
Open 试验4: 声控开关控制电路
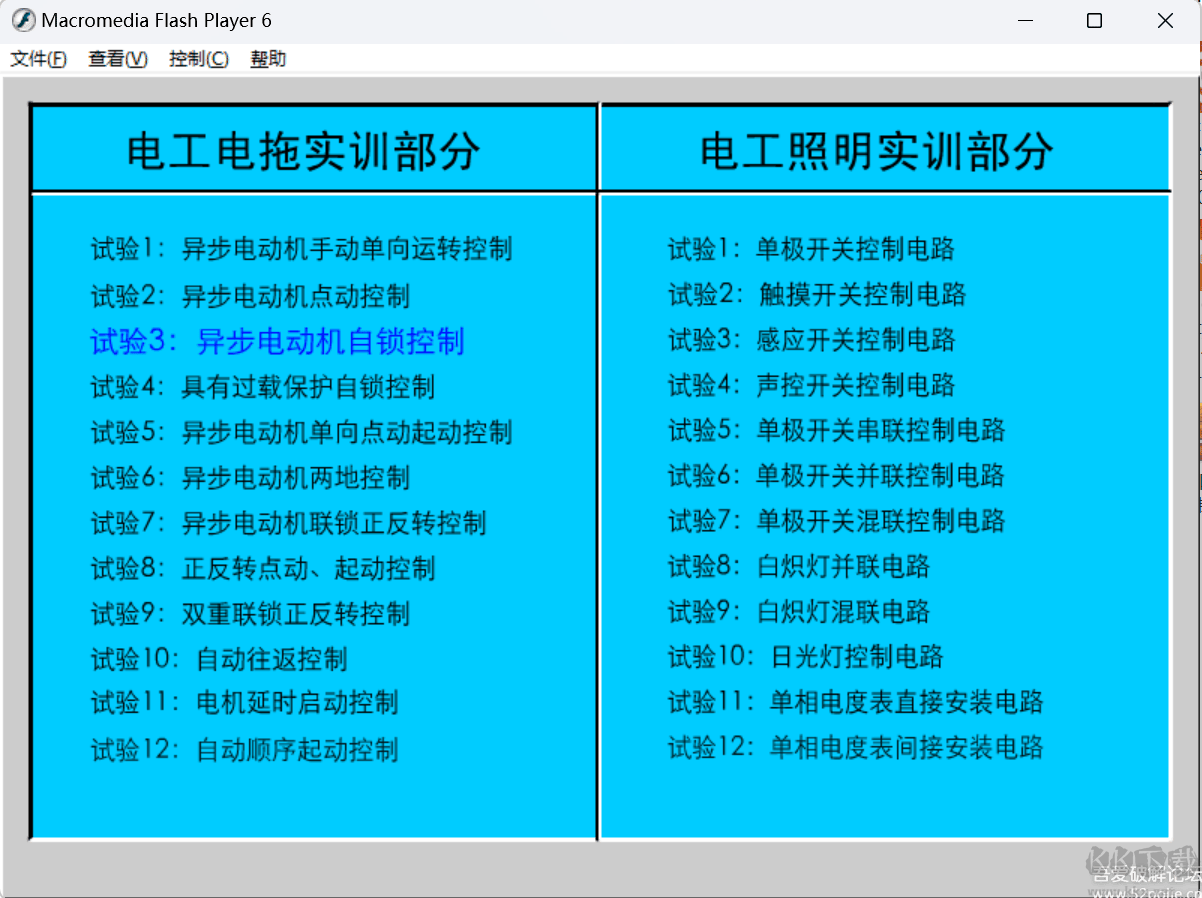coord(811,386)
